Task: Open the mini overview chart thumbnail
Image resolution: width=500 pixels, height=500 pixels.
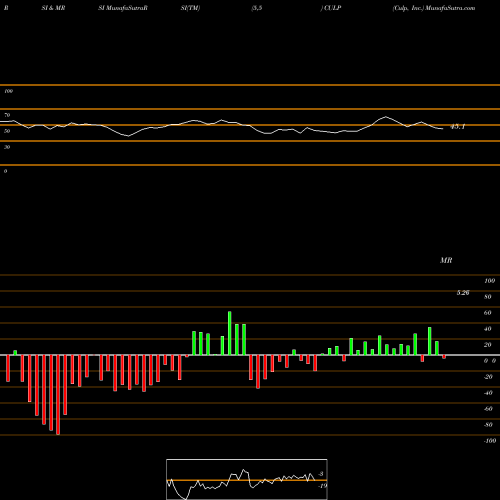Action: (247, 479)
